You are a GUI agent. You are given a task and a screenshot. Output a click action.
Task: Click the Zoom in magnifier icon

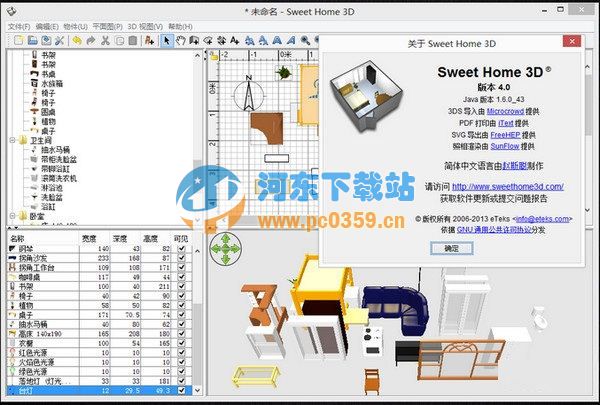[305, 40]
